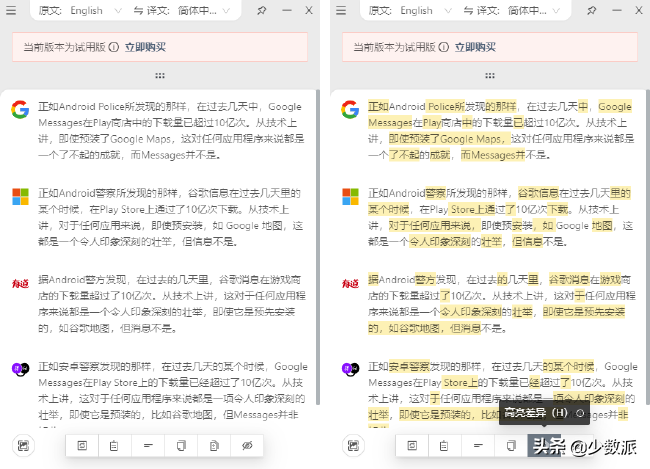Click the dotted drag handle in right window

pyautogui.click(x=490, y=75)
